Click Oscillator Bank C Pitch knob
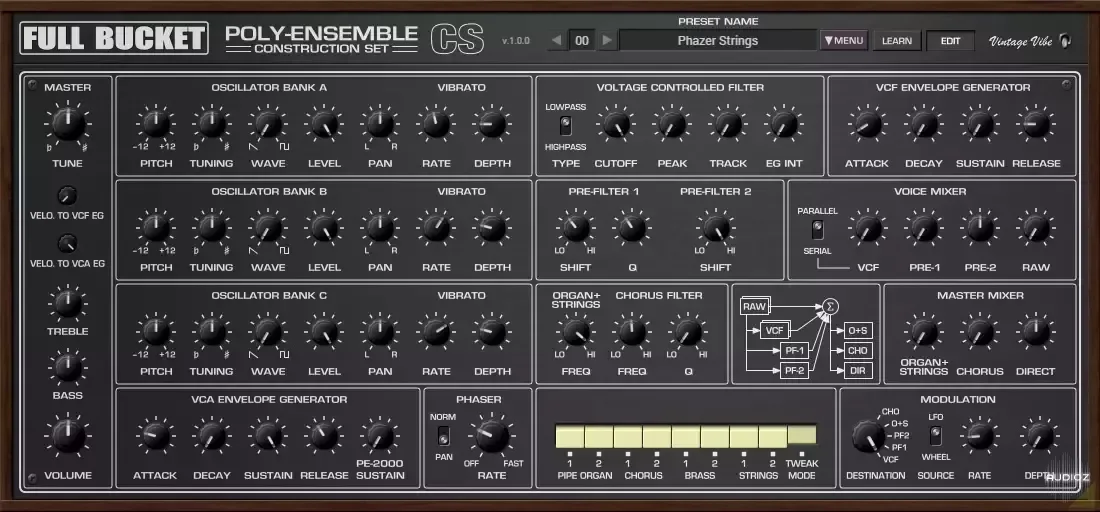Screen dimensions: 1100x512 click(156, 332)
